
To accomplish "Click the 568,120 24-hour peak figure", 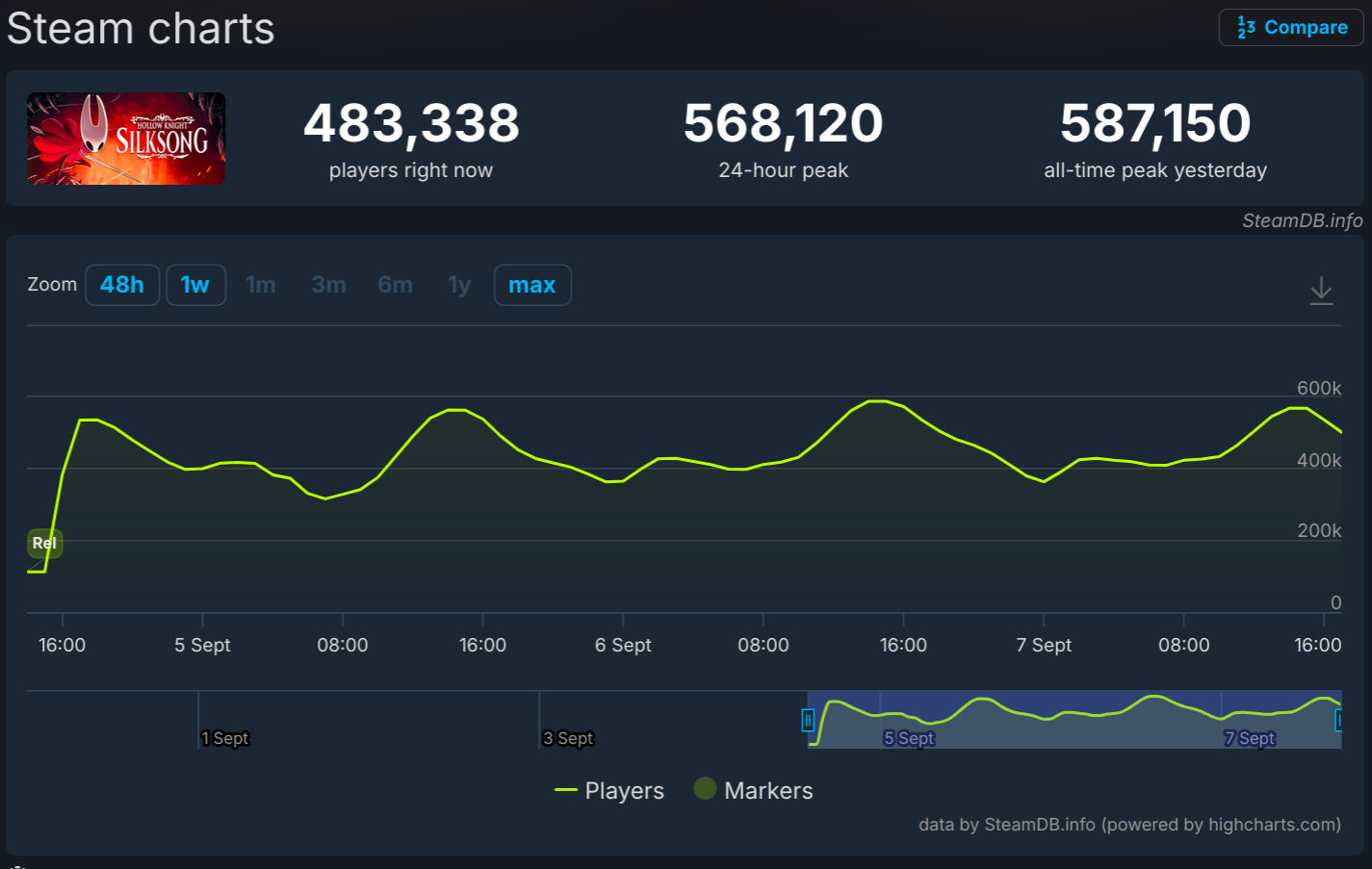I will click(x=783, y=123).
